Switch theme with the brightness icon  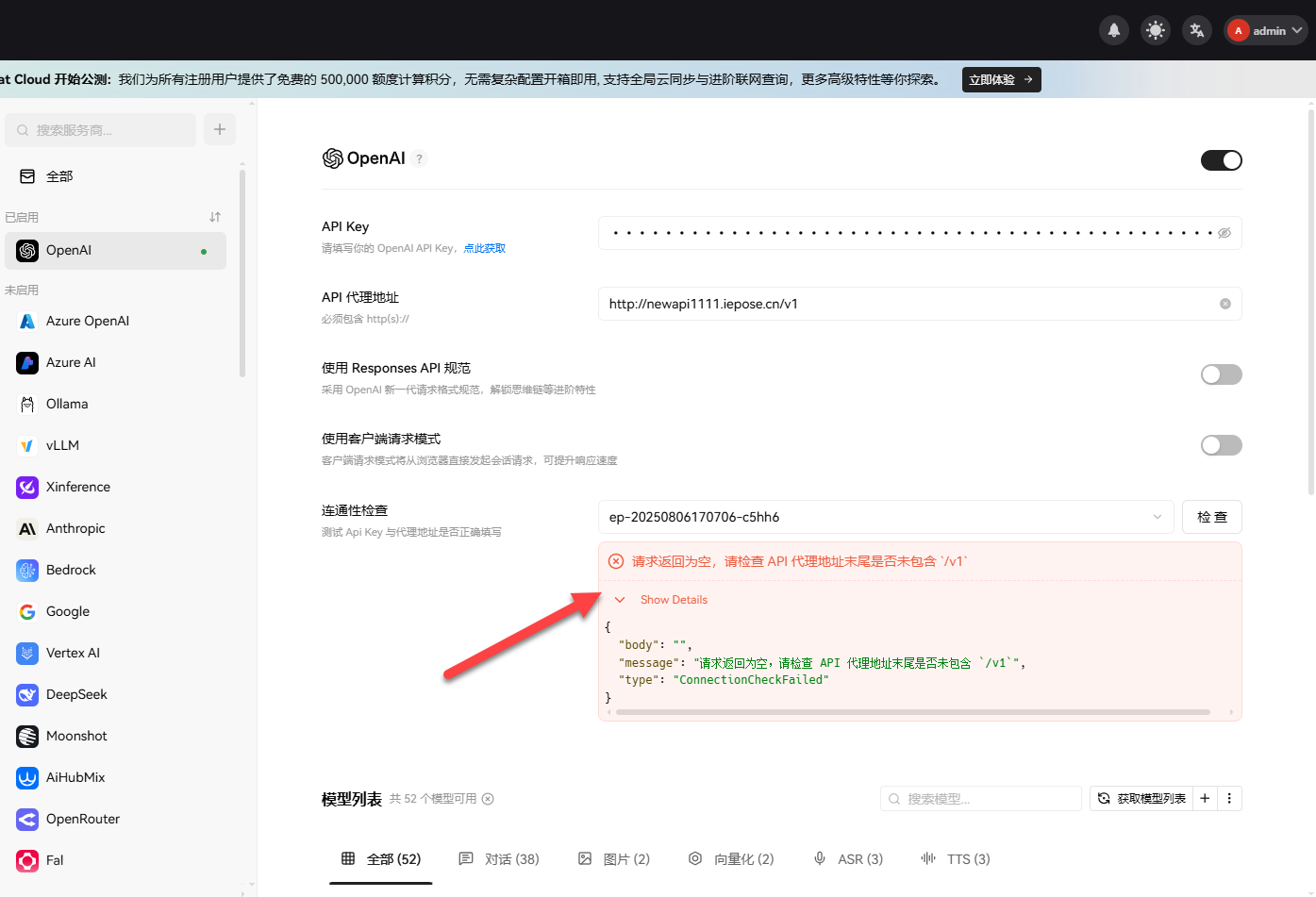[x=1155, y=29]
